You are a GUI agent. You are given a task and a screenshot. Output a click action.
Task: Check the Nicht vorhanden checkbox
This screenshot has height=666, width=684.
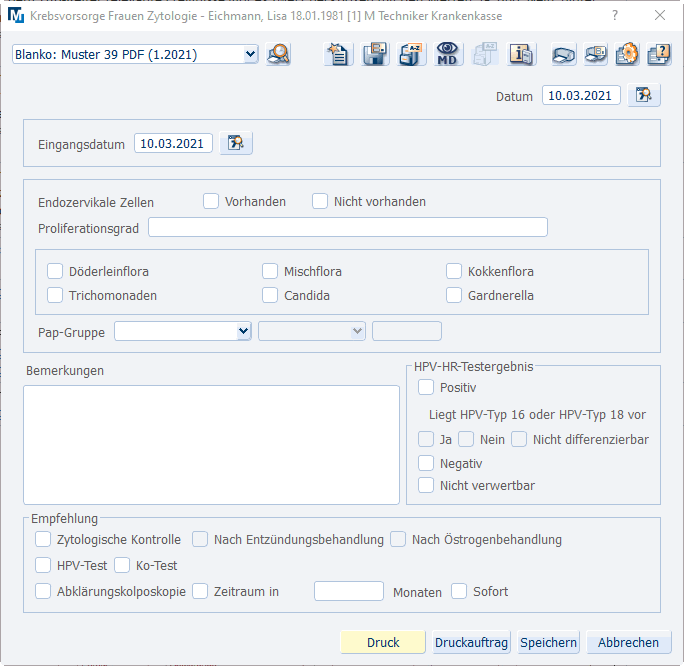[x=320, y=201]
